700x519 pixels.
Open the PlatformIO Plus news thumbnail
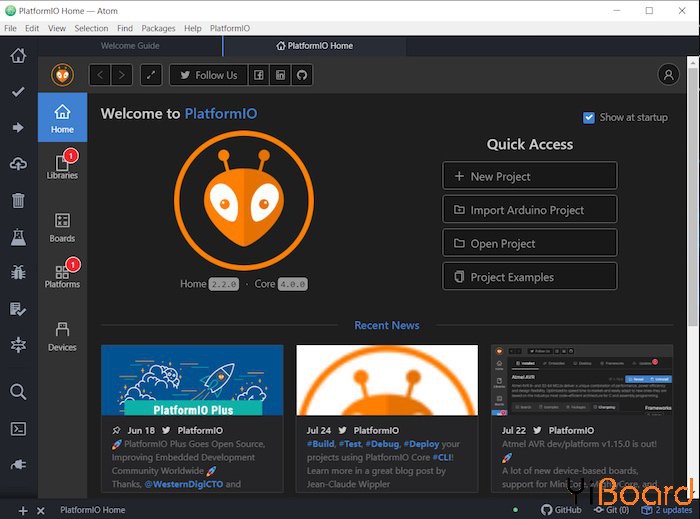point(192,380)
